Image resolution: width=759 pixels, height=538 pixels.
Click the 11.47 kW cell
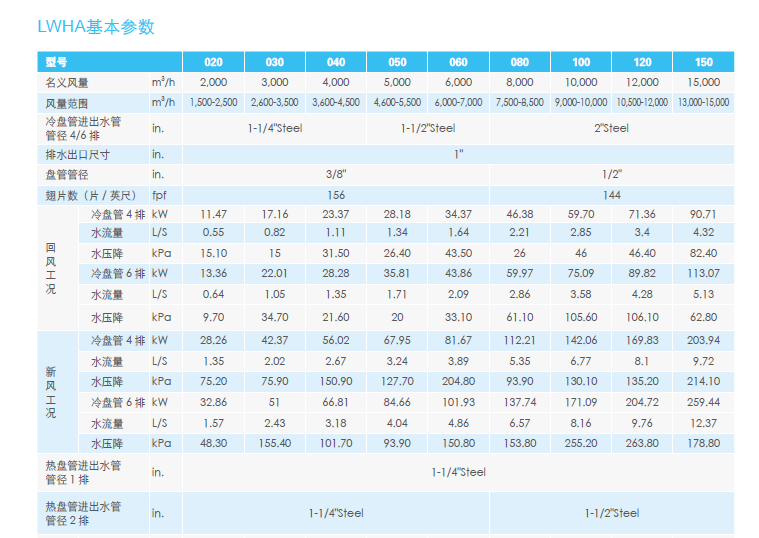coord(213,215)
